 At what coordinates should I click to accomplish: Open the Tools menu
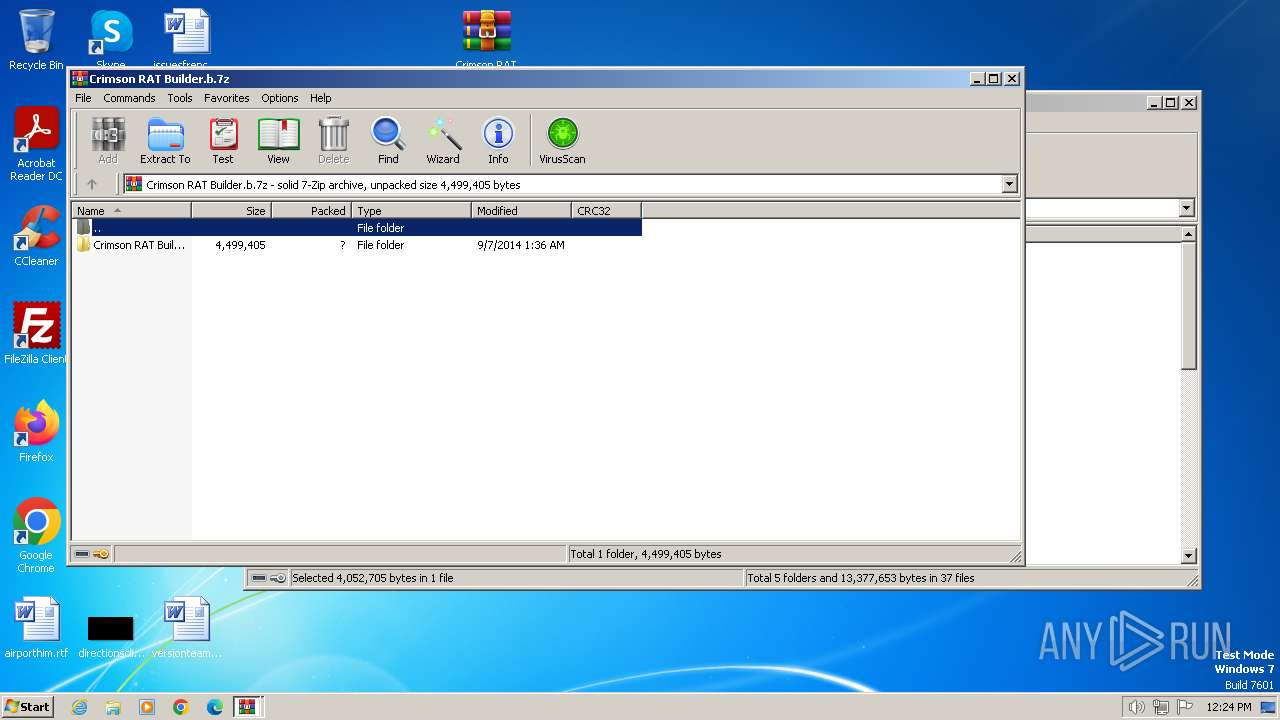180,98
